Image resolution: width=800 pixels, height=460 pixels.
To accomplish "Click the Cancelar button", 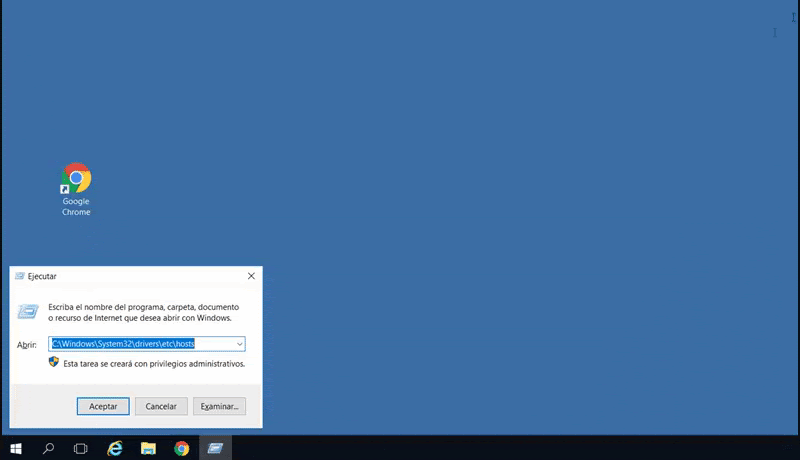I will (161, 406).
